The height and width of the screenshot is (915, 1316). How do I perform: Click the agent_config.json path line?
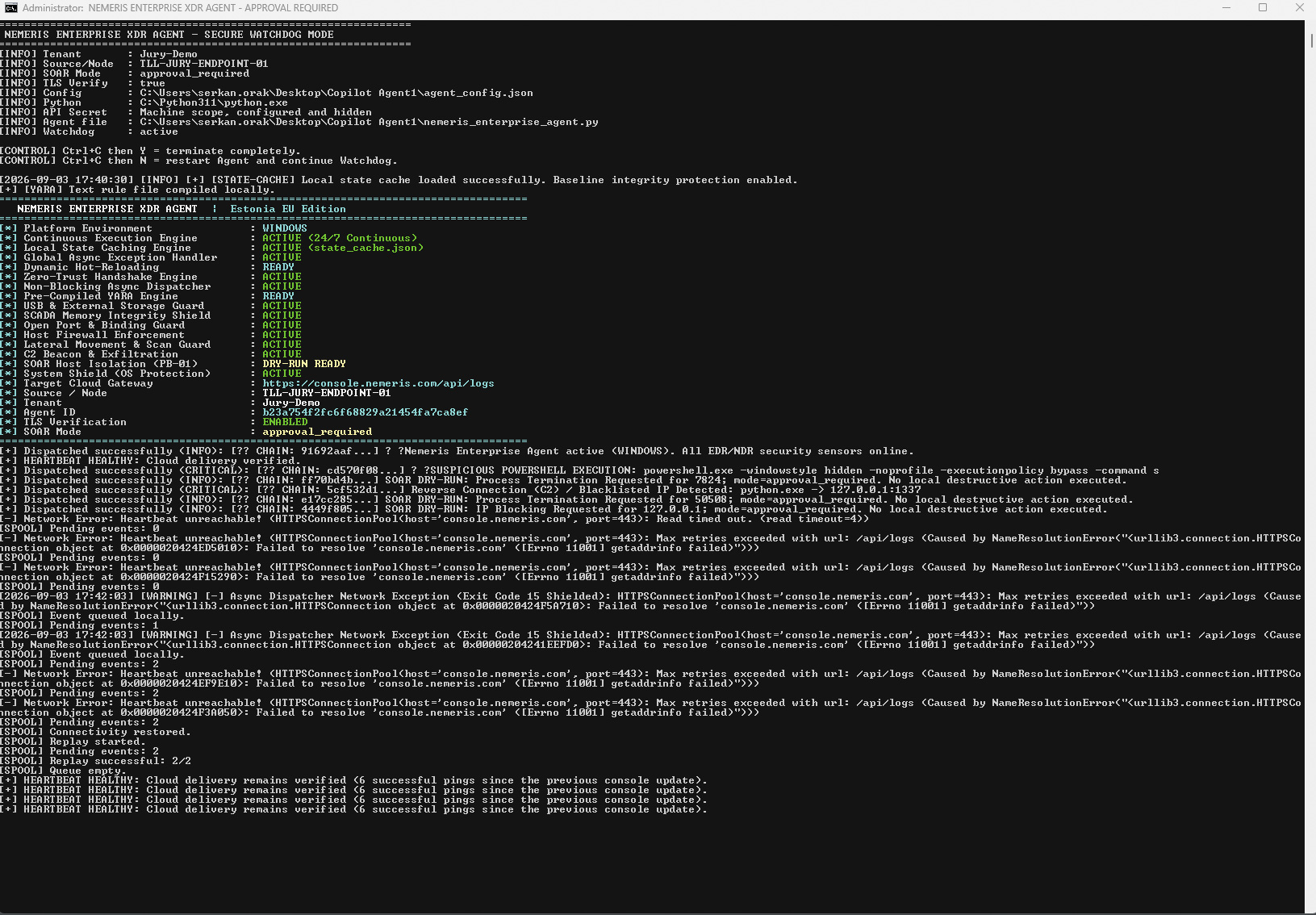pos(266,93)
